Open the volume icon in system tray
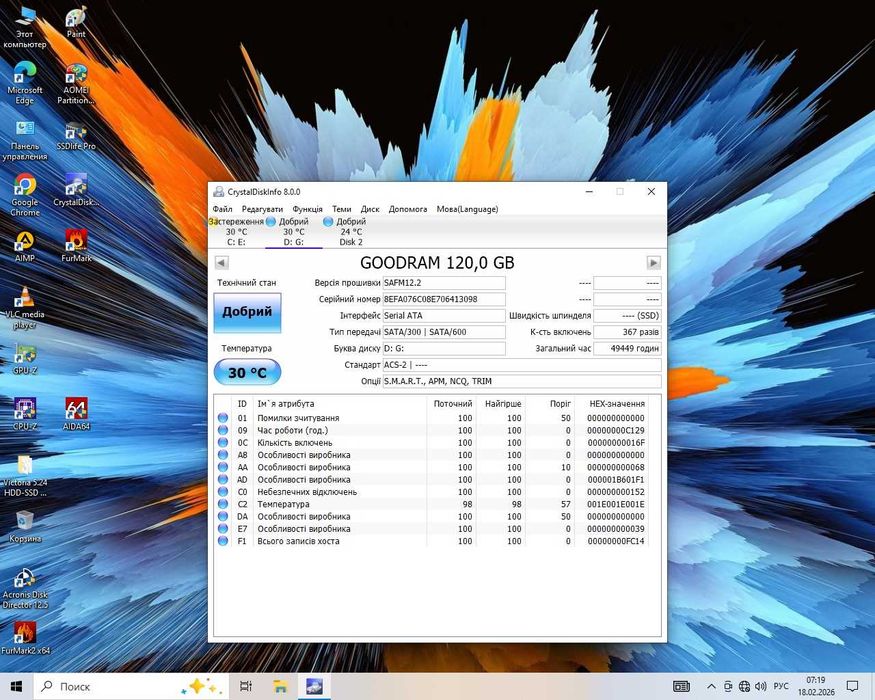The image size is (875, 700). (760, 686)
